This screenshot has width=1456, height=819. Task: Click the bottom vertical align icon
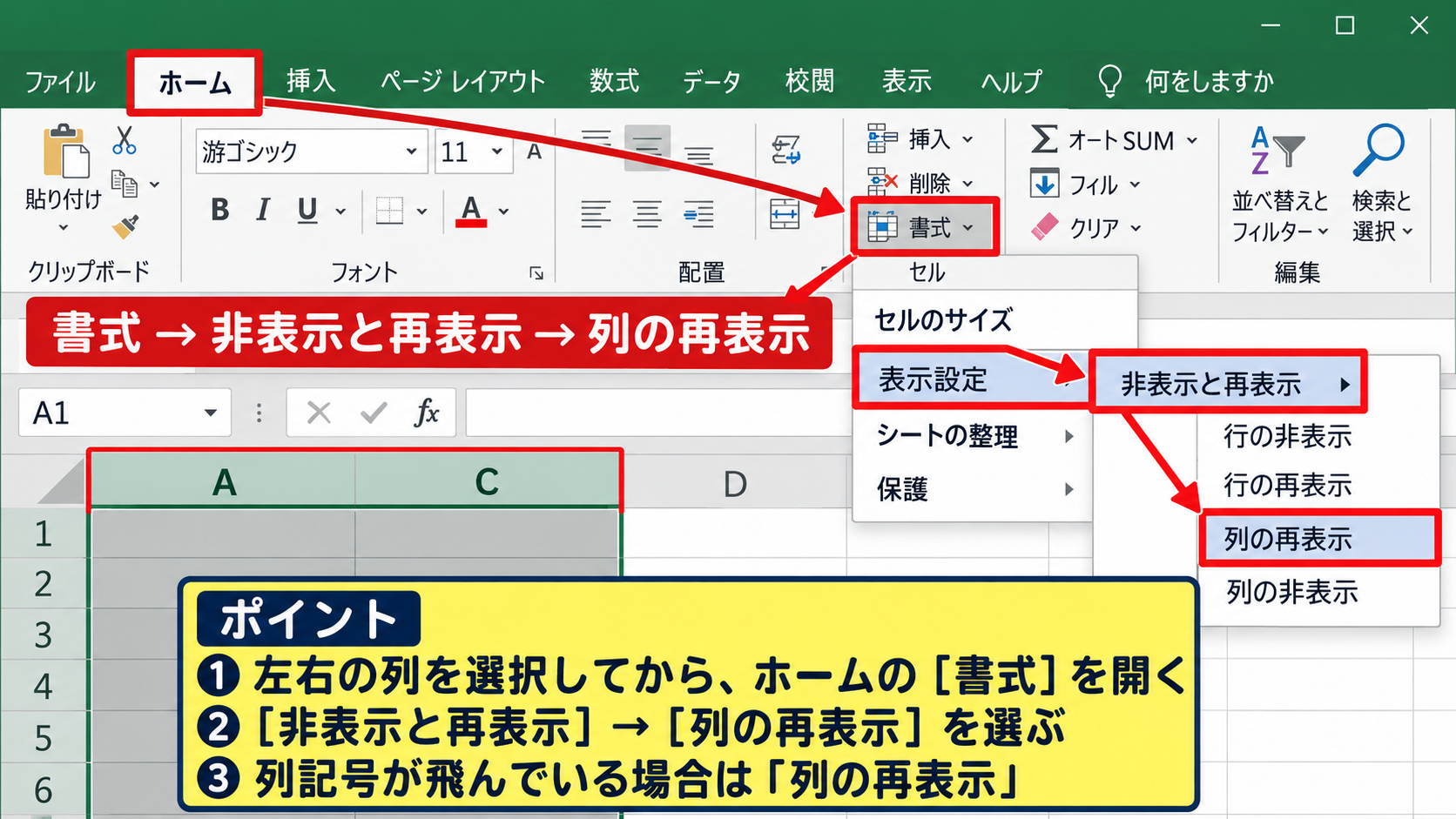click(698, 155)
